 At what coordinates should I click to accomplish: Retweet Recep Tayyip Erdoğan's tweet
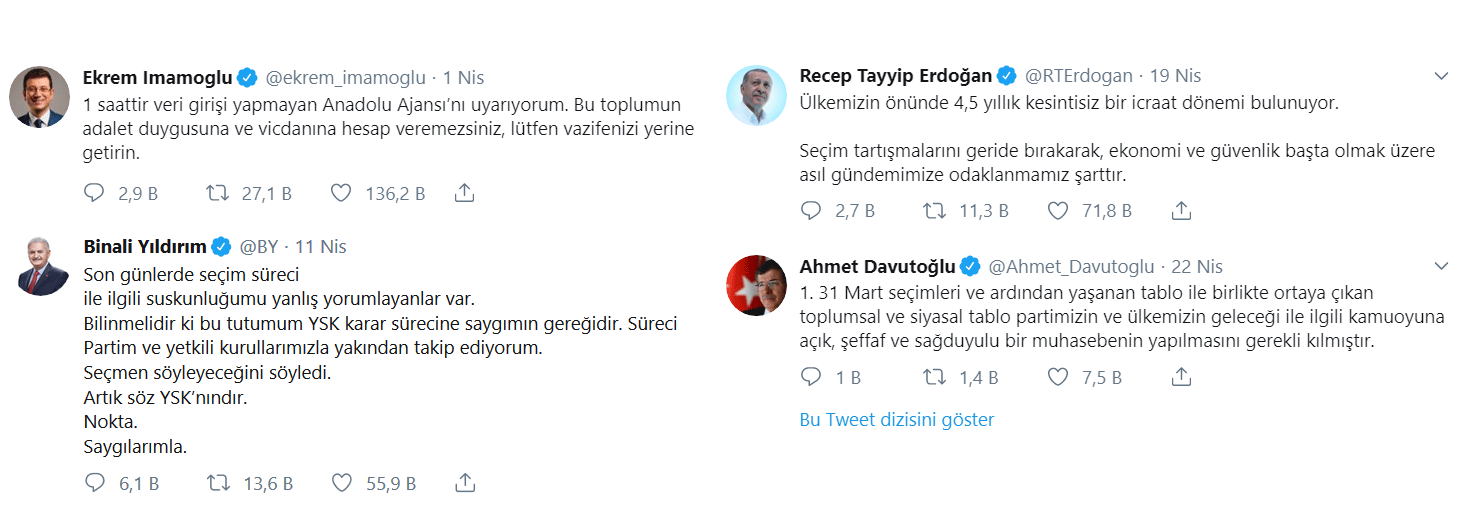933,210
